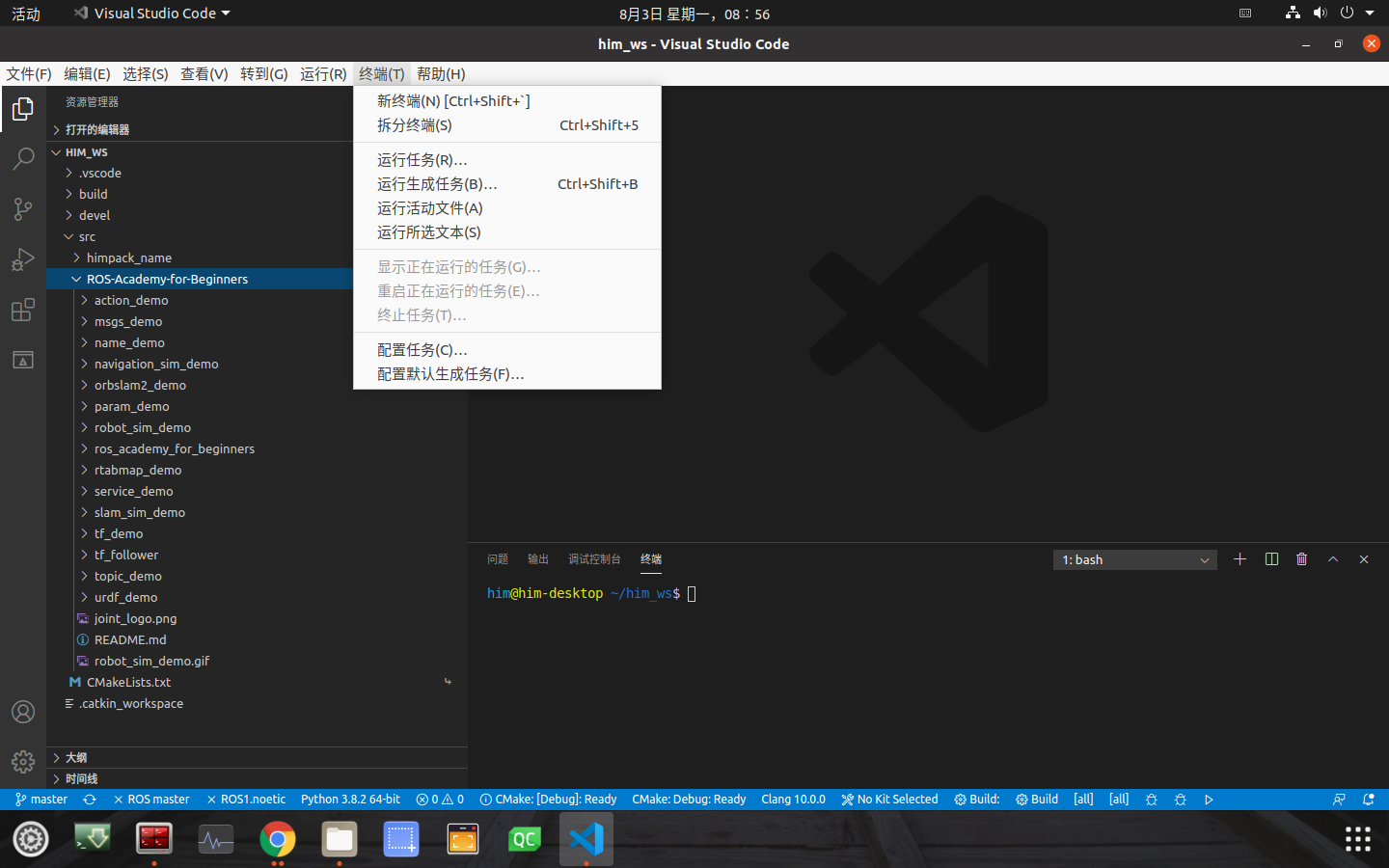Image resolution: width=1389 pixels, height=868 pixels.
Task: Open Source Control view in activity bar
Action: pos(23,209)
